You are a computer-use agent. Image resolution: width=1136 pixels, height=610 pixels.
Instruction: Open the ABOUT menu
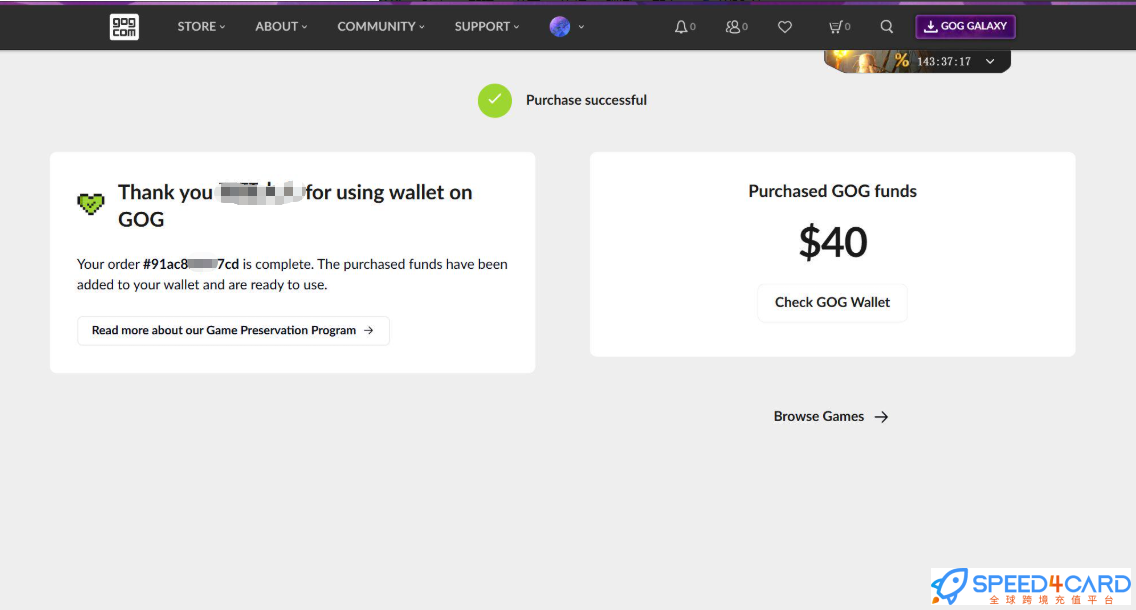pyautogui.click(x=281, y=27)
